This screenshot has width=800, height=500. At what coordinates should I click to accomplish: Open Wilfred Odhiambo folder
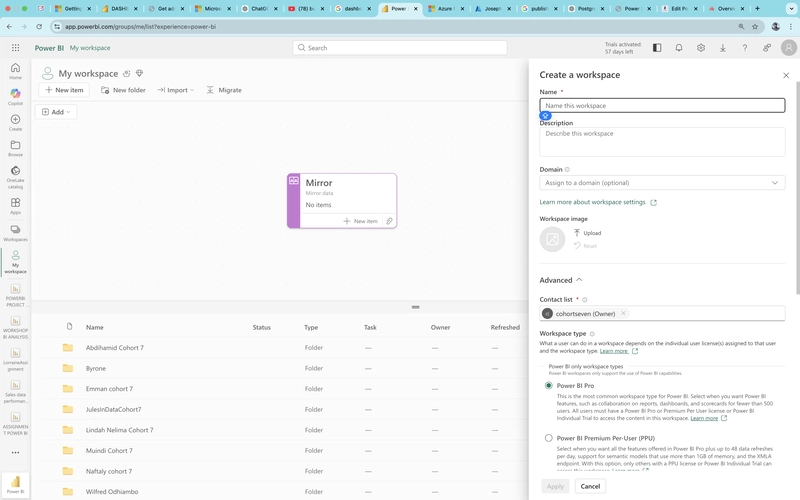pyautogui.click(x=112, y=492)
